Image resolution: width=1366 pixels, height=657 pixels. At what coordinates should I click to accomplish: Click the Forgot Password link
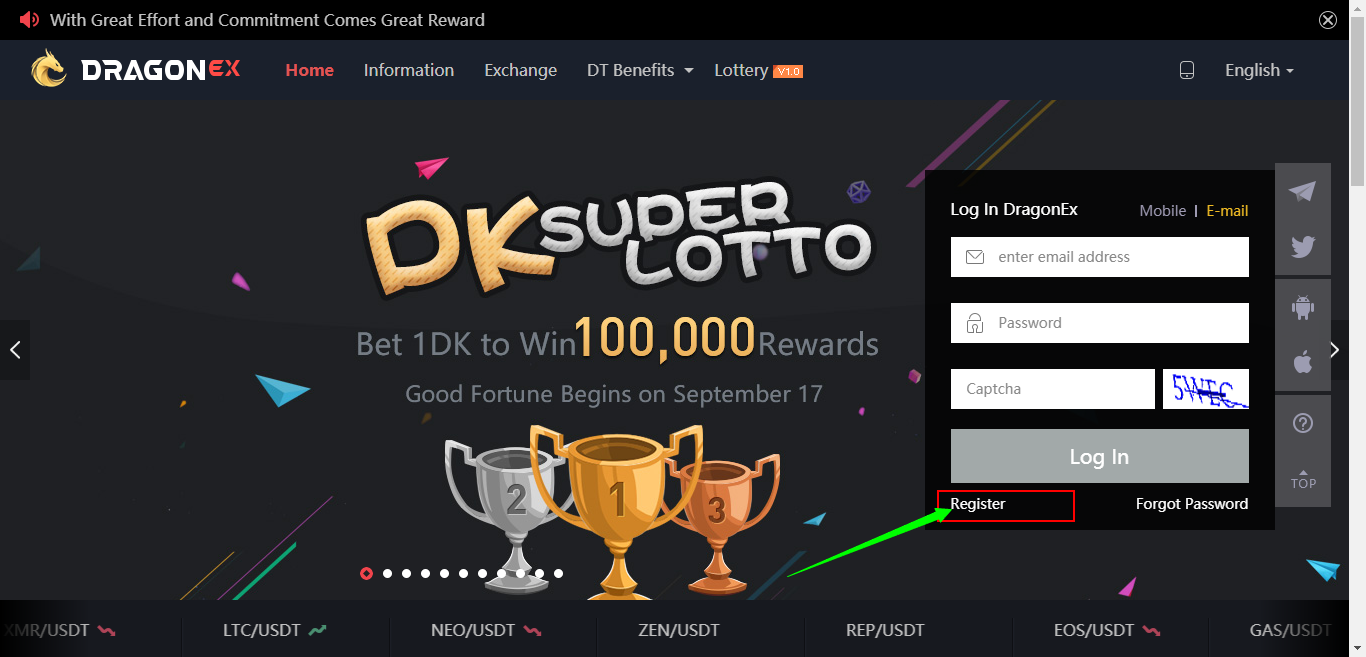[1192, 504]
